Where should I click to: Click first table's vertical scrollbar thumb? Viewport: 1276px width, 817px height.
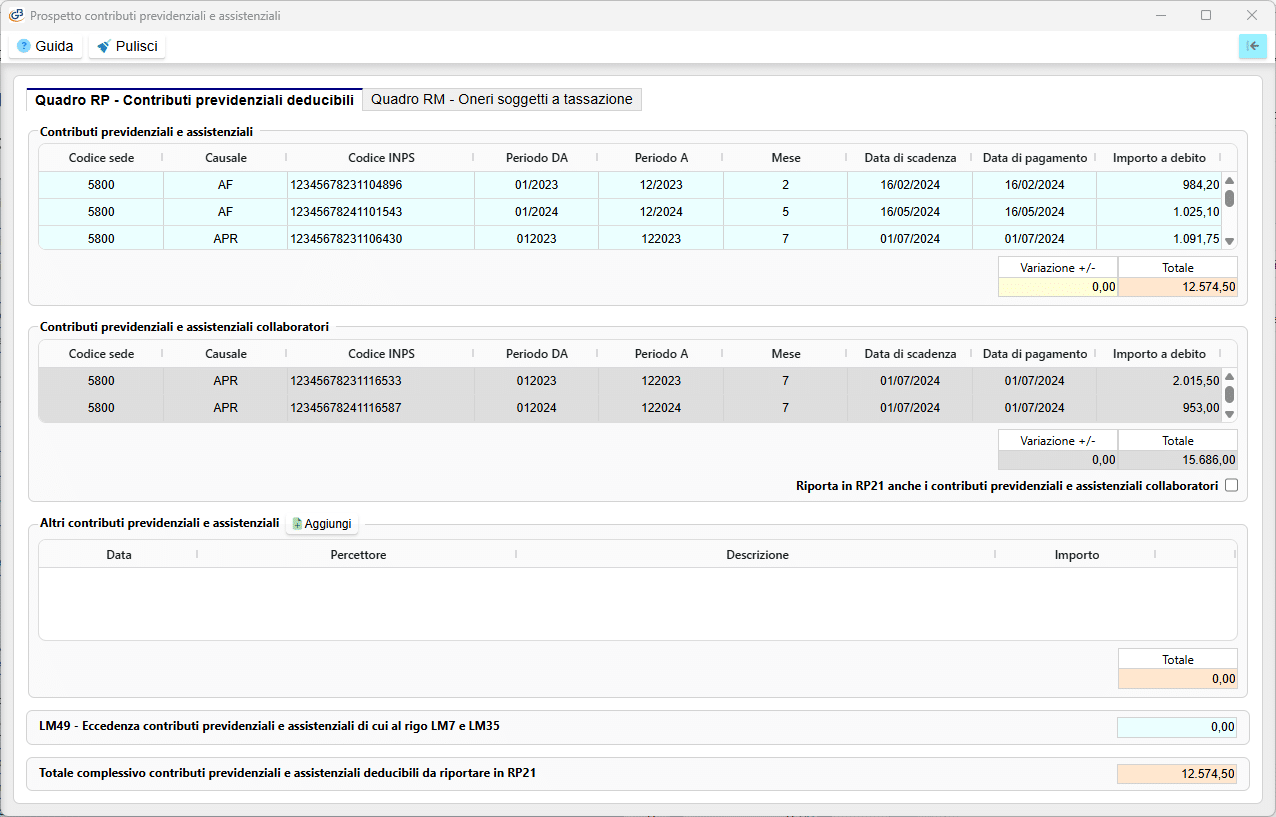tap(1230, 198)
